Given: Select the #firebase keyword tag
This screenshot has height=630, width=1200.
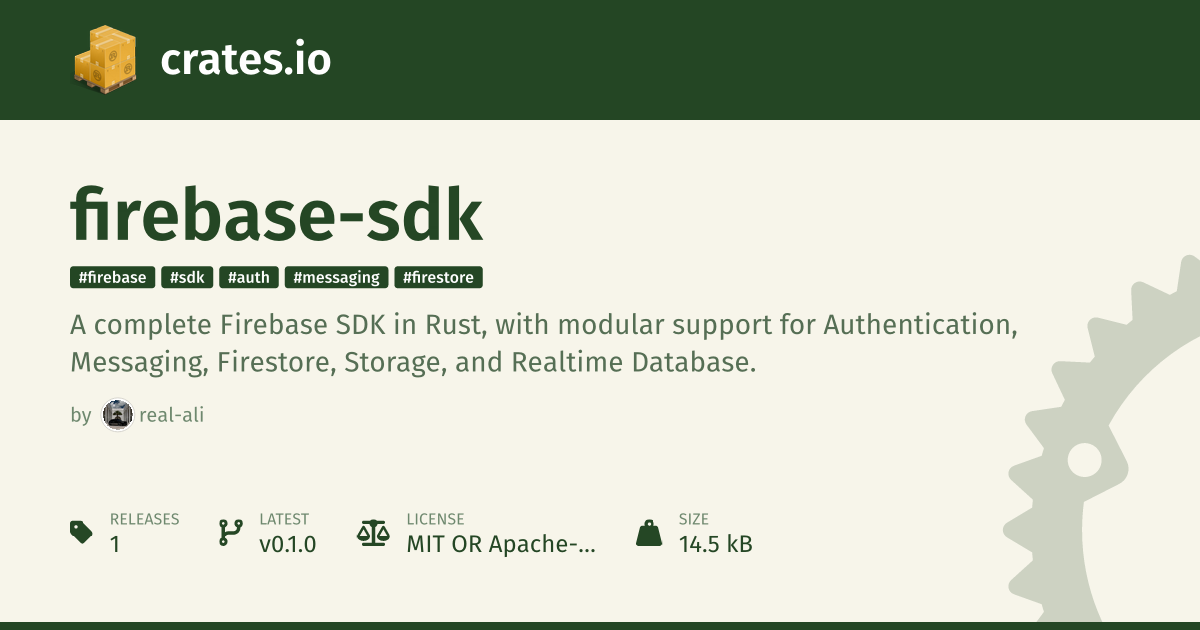Looking at the screenshot, I should pyautogui.click(x=113, y=278).
